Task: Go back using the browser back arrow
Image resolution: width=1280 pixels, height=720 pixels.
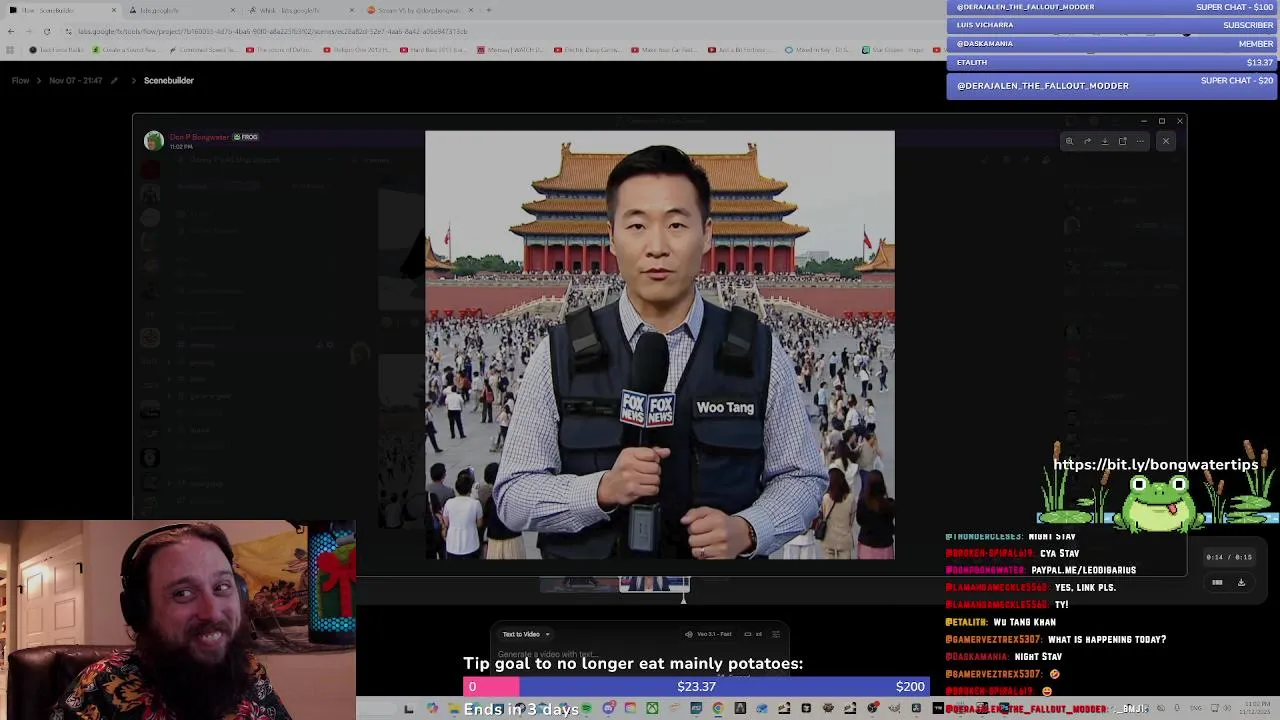Action: (x=11, y=31)
